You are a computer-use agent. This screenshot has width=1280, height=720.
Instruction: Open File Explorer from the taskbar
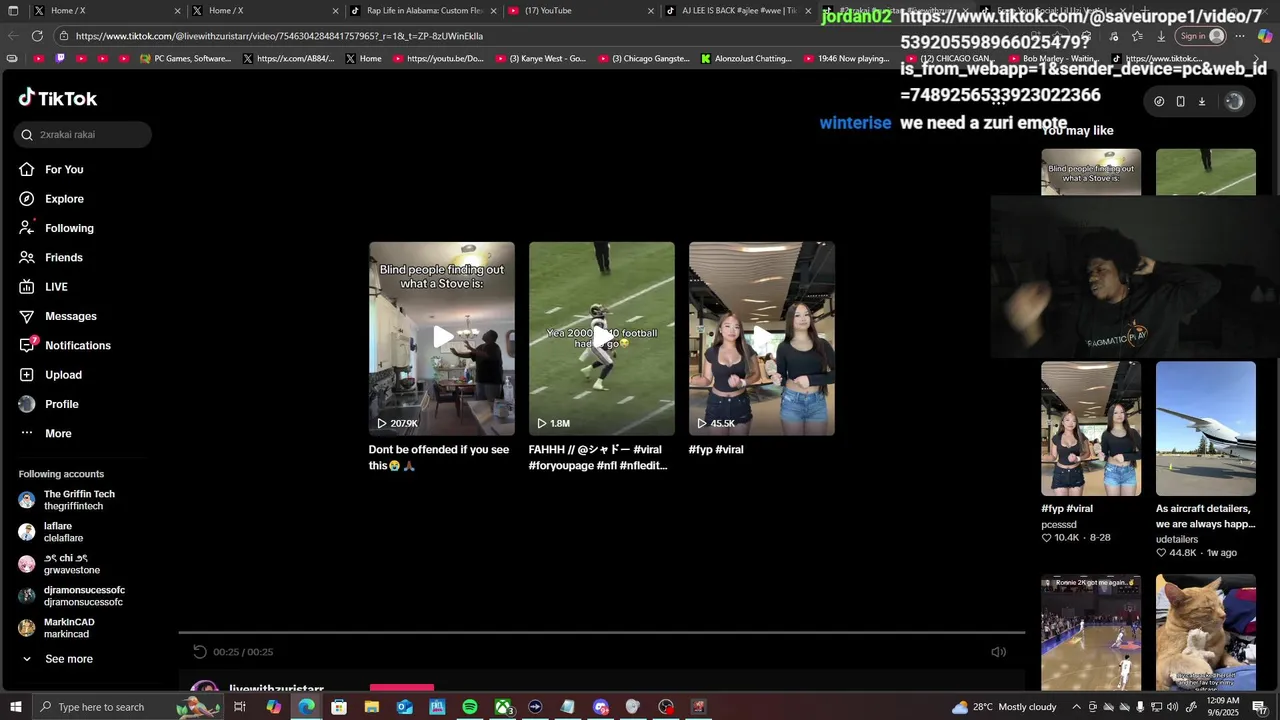coord(372,707)
